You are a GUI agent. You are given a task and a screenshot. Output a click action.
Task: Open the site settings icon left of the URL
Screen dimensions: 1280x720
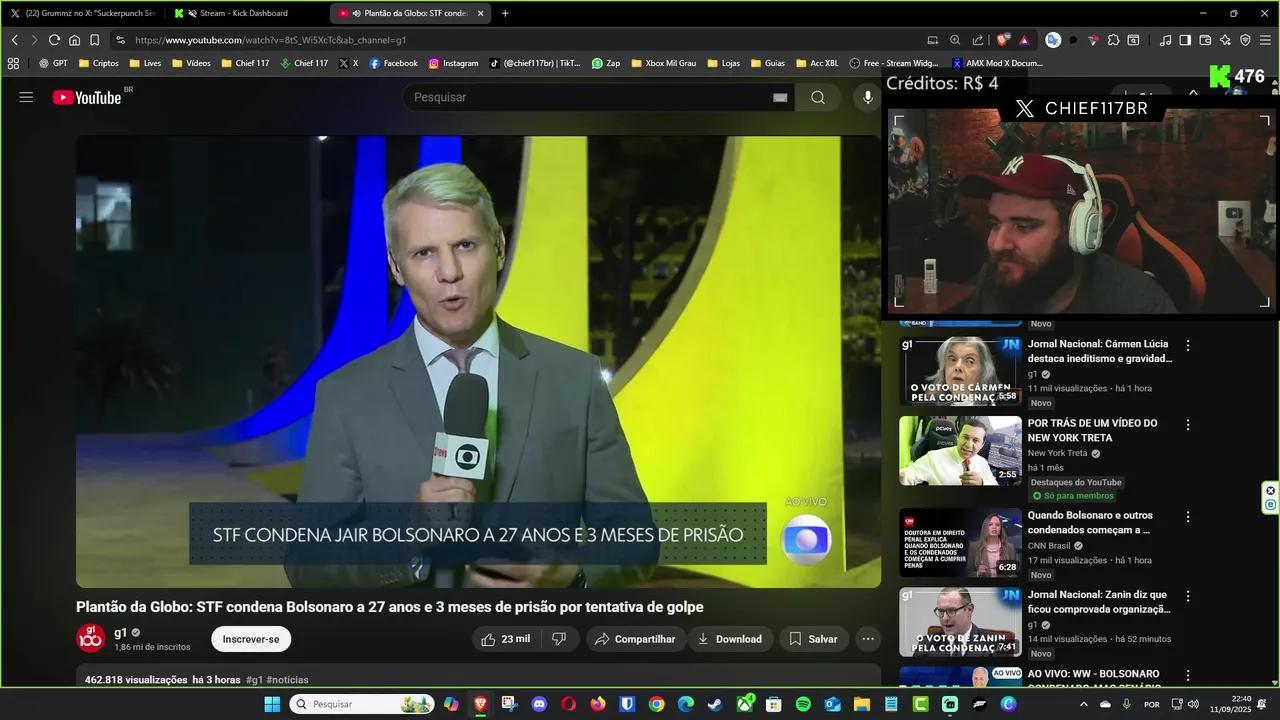click(120, 40)
